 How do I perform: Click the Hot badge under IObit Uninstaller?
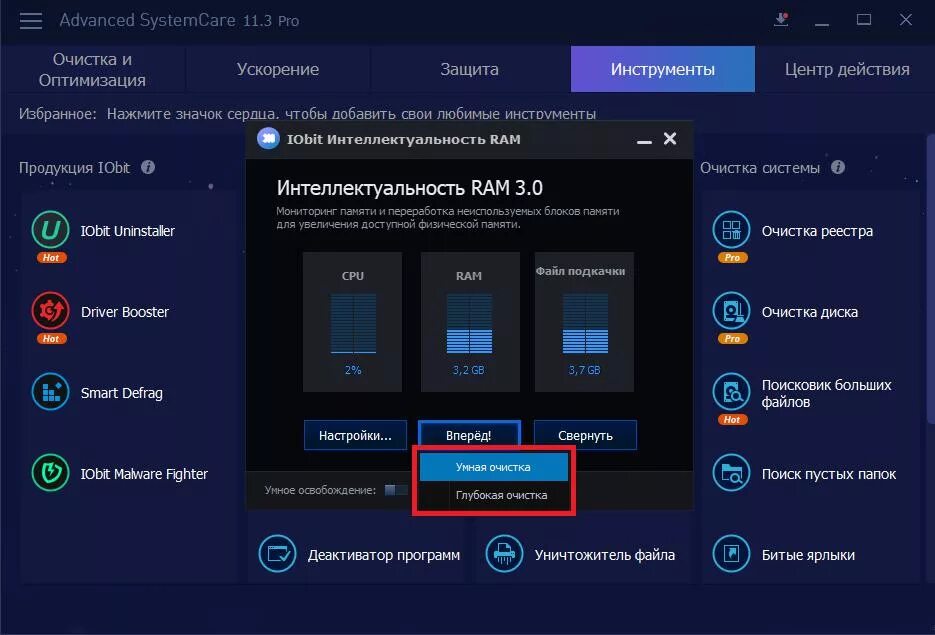click(x=51, y=258)
